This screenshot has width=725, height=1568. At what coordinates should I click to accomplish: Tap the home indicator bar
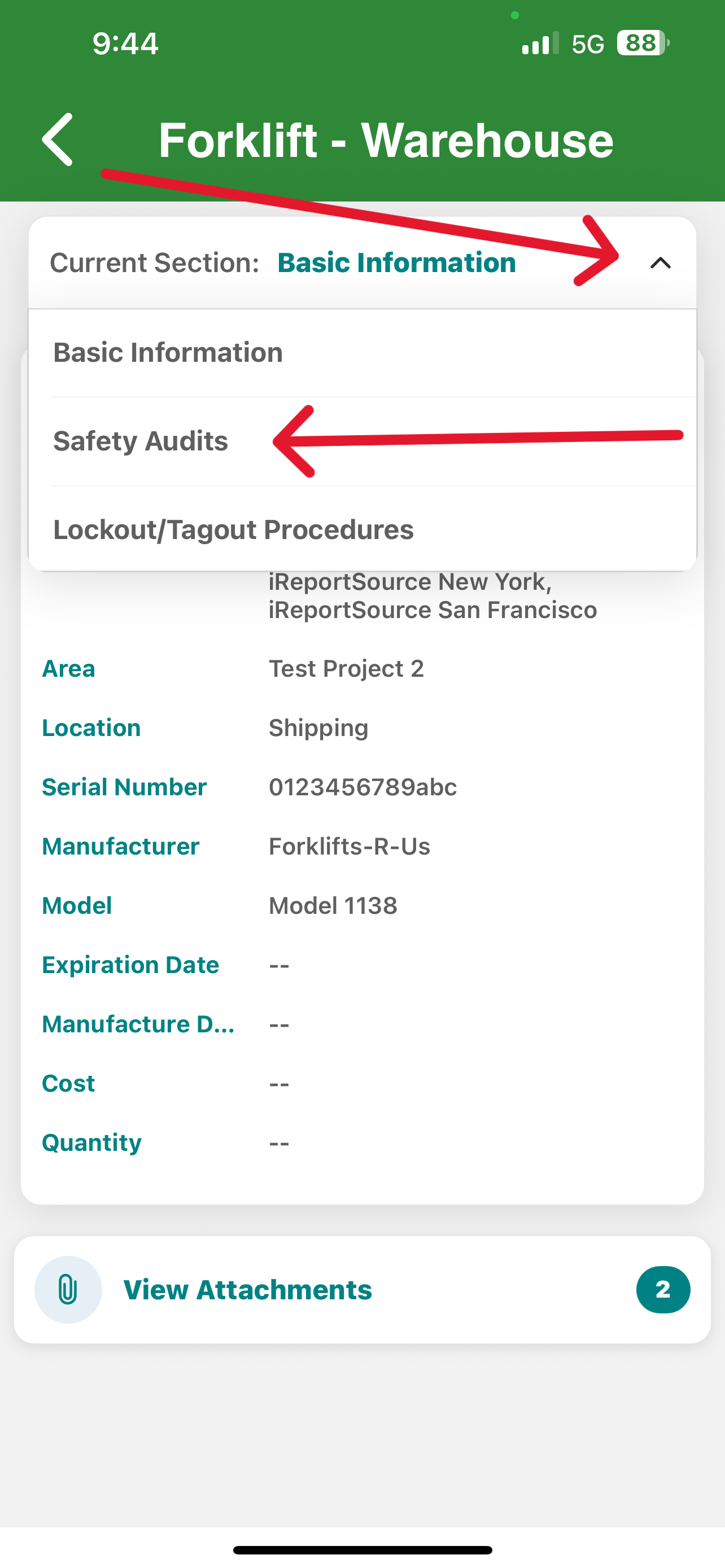[362, 1550]
